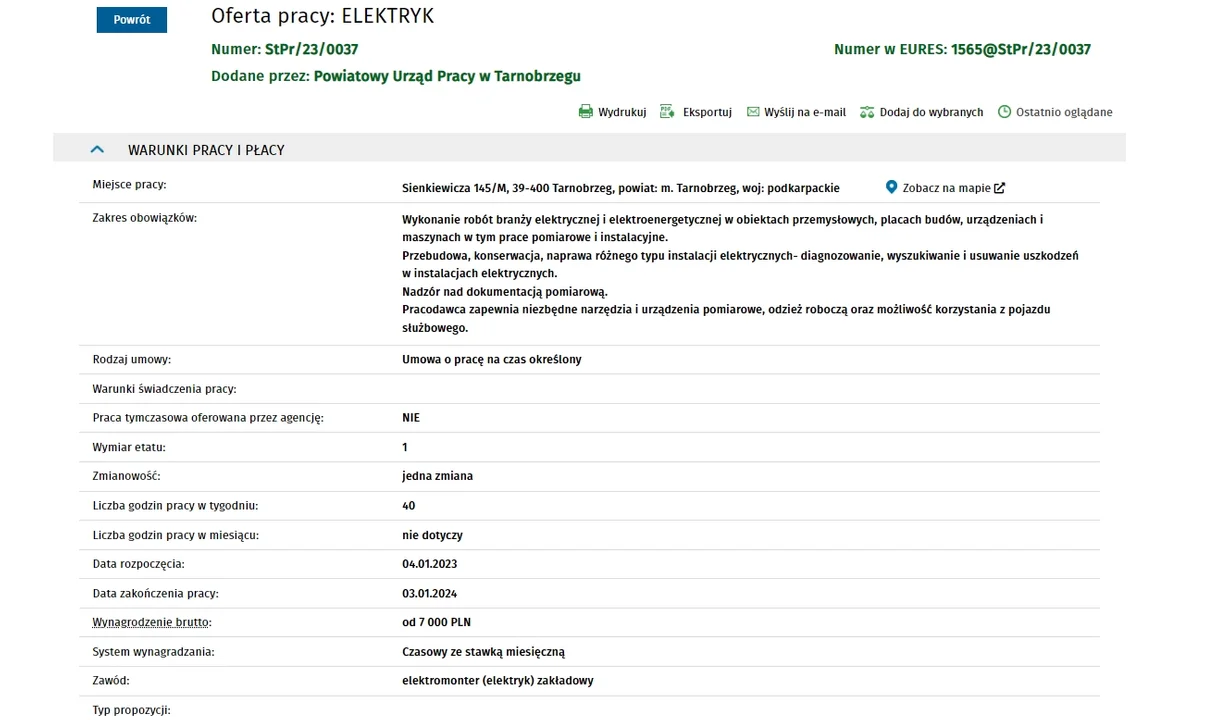Click EURES number 1565@StPr/23/0037
The height and width of the screenshot is (720, 1211).
(1021, 49)
